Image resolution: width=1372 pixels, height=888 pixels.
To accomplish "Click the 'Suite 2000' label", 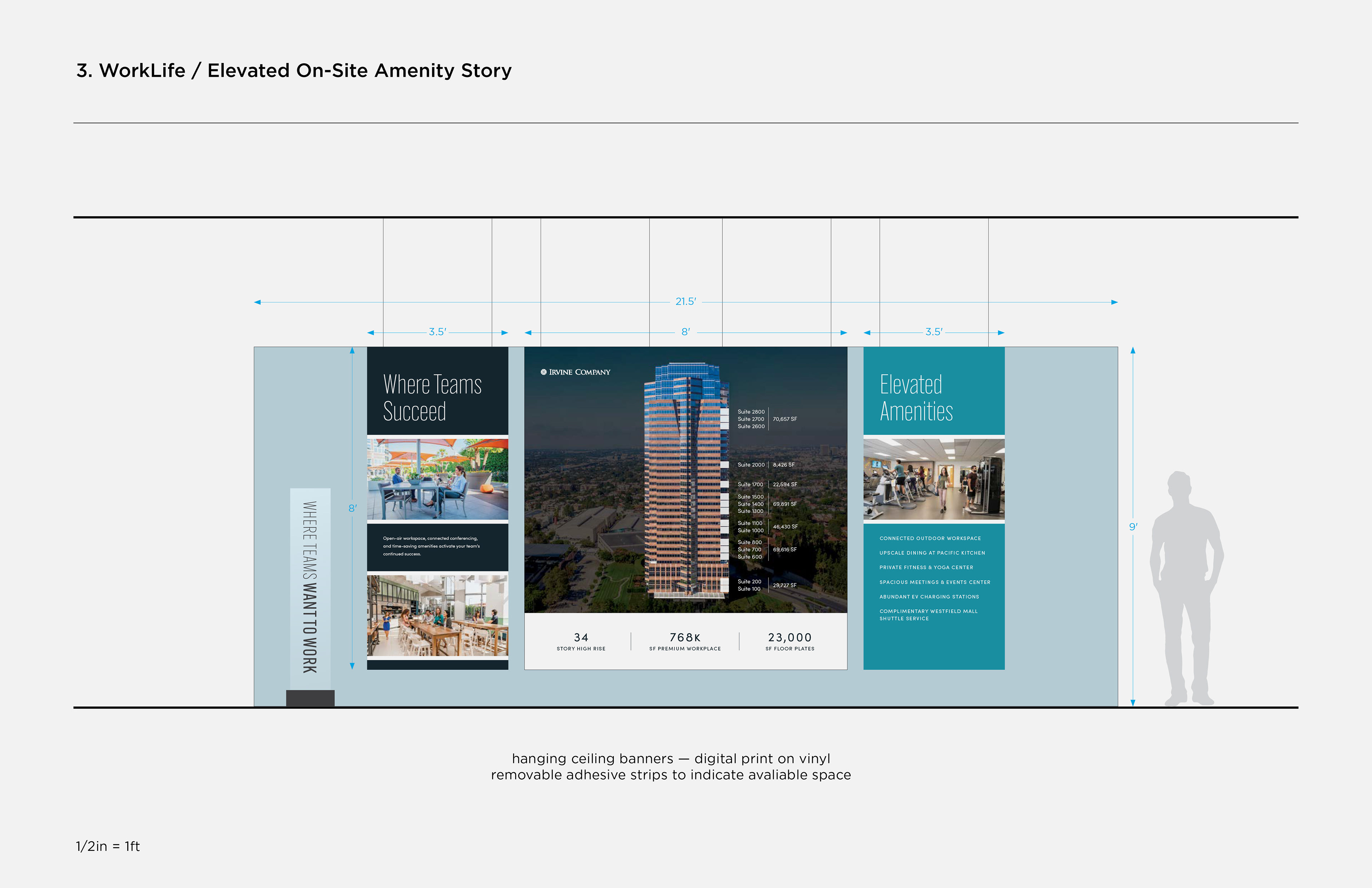I will (x=751, y=465).
